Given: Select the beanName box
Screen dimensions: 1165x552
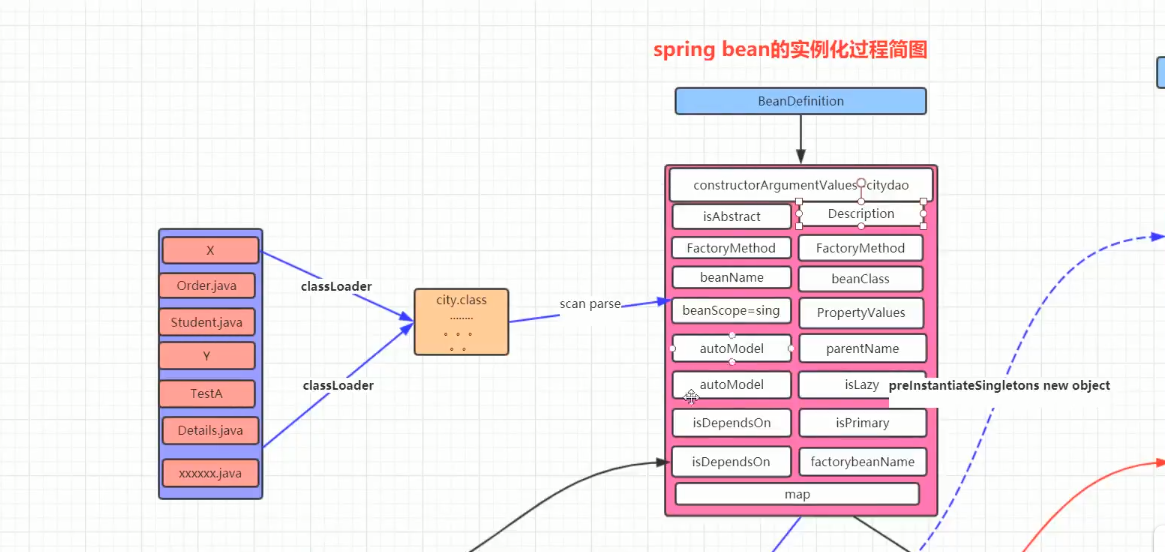Looking at the screenshot, I should tap(733, 278).
